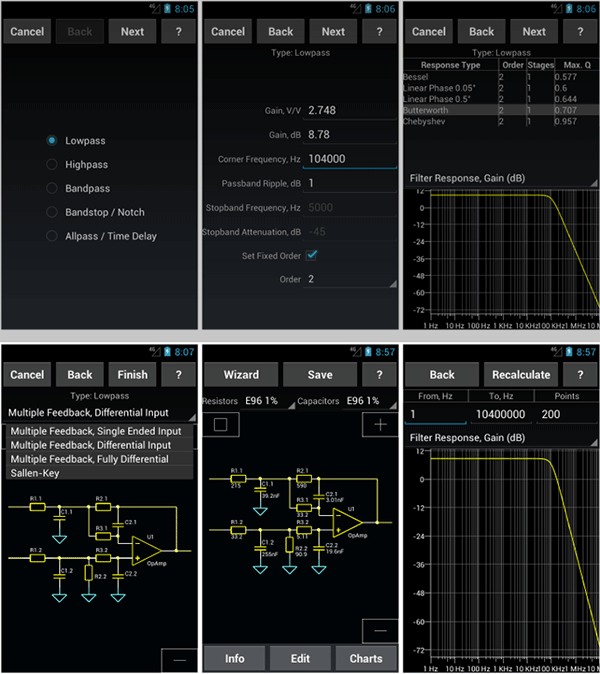Tap the Points field showing 200
Viewport: 600px width, 674px height.
566,414
